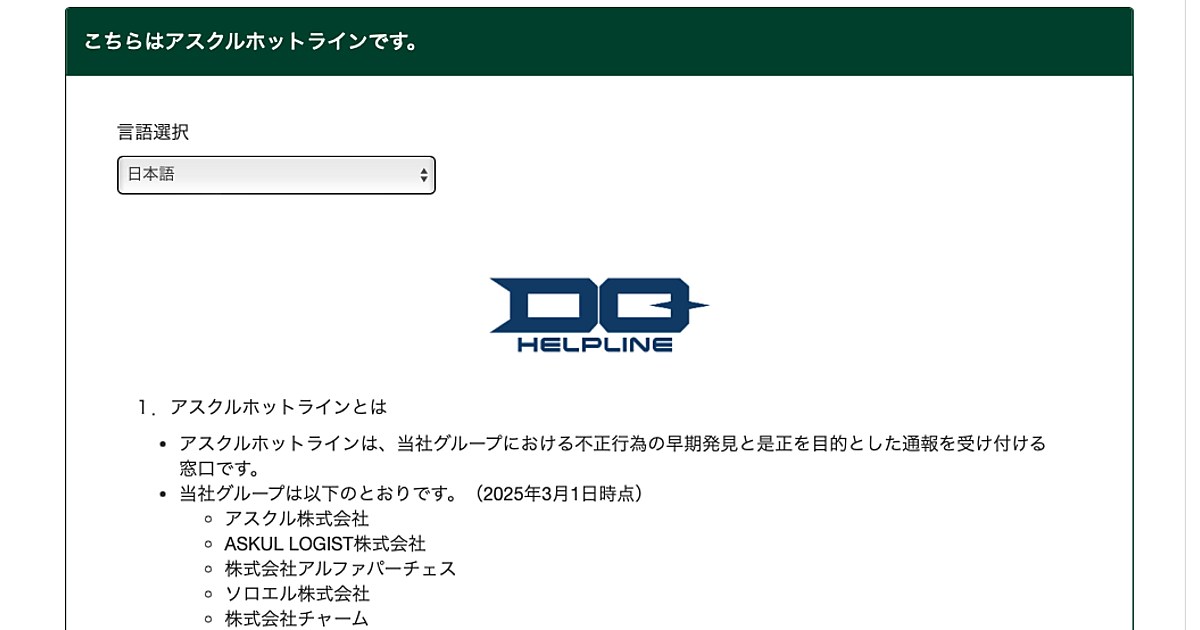Click the DQ Helpline logo
Screen dimensions: 1200x630
[x=599, y=315]
